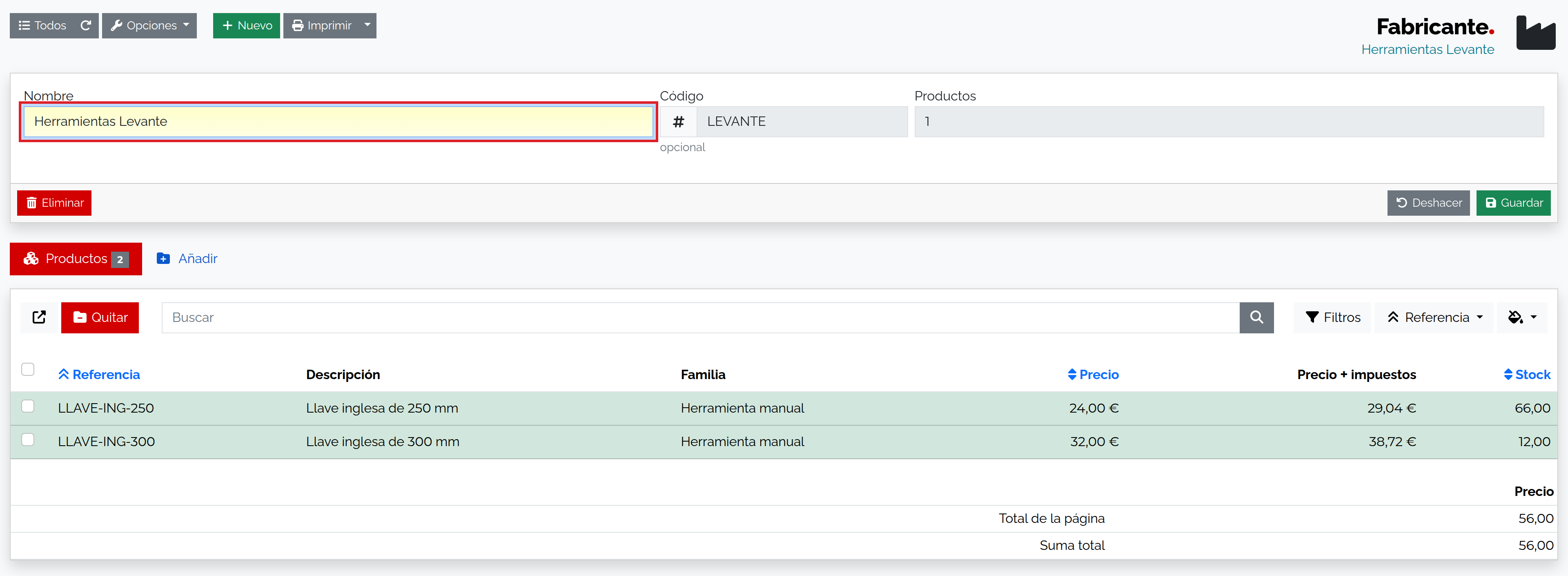Click the Imprimir print button
This screenshot has width=1568, height=576.
[321, 26]
